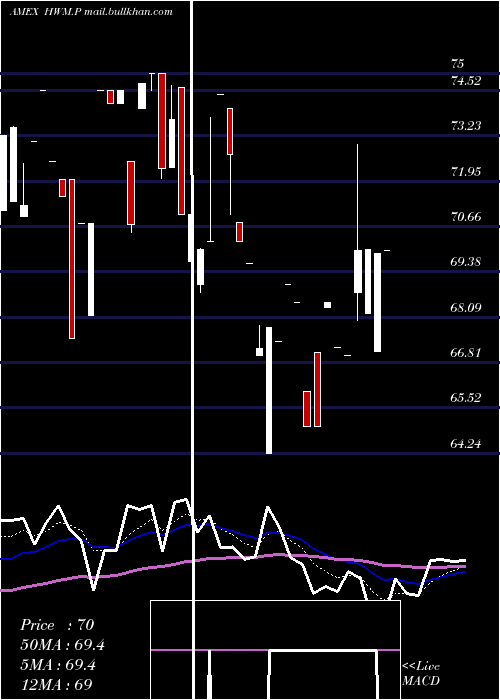
Task: Click the 68.09 price level label
Action: pyautogui.click(x=466, y=308)
